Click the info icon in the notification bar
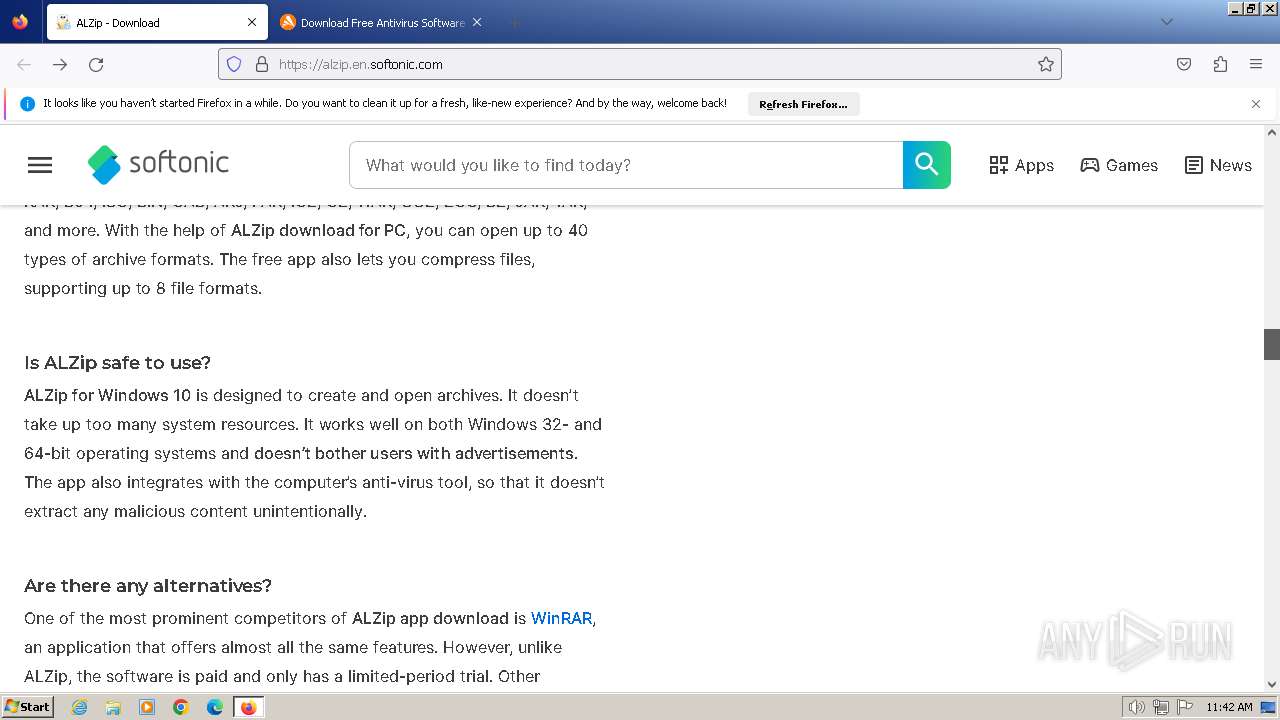Screen dimensions: 1280x720 pos(28,104)
